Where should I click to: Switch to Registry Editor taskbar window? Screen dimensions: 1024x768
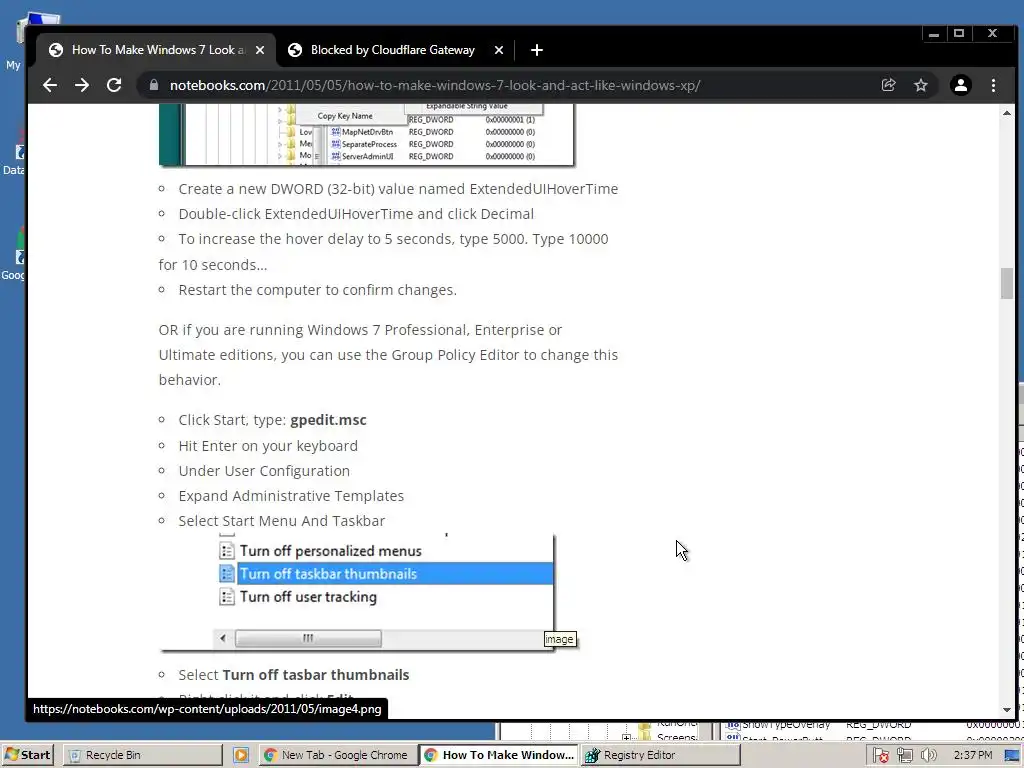pos(661,755)
